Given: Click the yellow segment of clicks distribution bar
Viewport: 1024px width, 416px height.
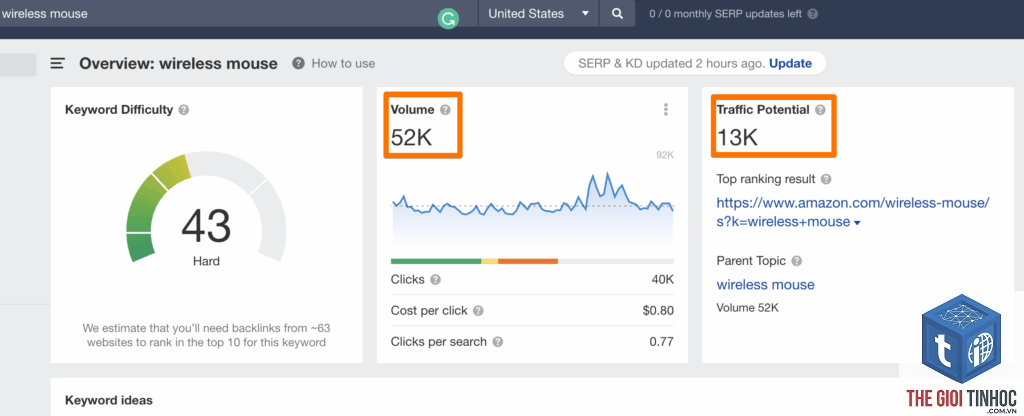Looking at the screenshot, I should (490, 261).
